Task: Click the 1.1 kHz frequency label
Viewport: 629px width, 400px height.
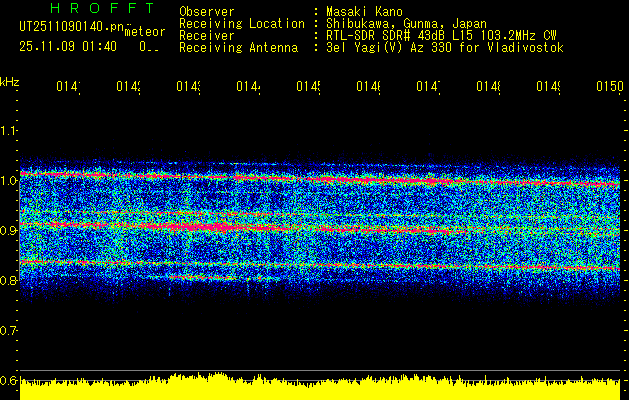Action: pyautogui.click(x=9, y=130)
